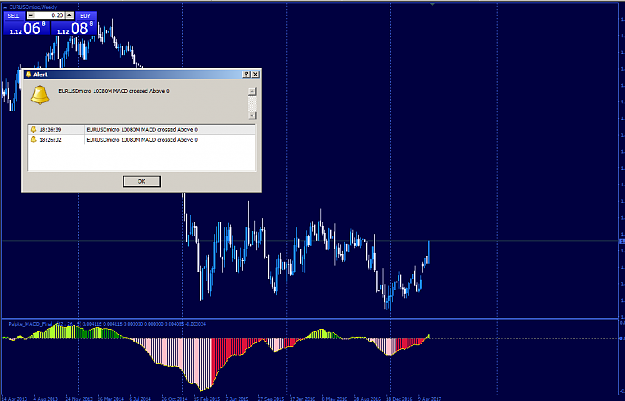Click the bell icon on second alert row
The height and width of the screenshot is (401, 625).
click(33, 140)
